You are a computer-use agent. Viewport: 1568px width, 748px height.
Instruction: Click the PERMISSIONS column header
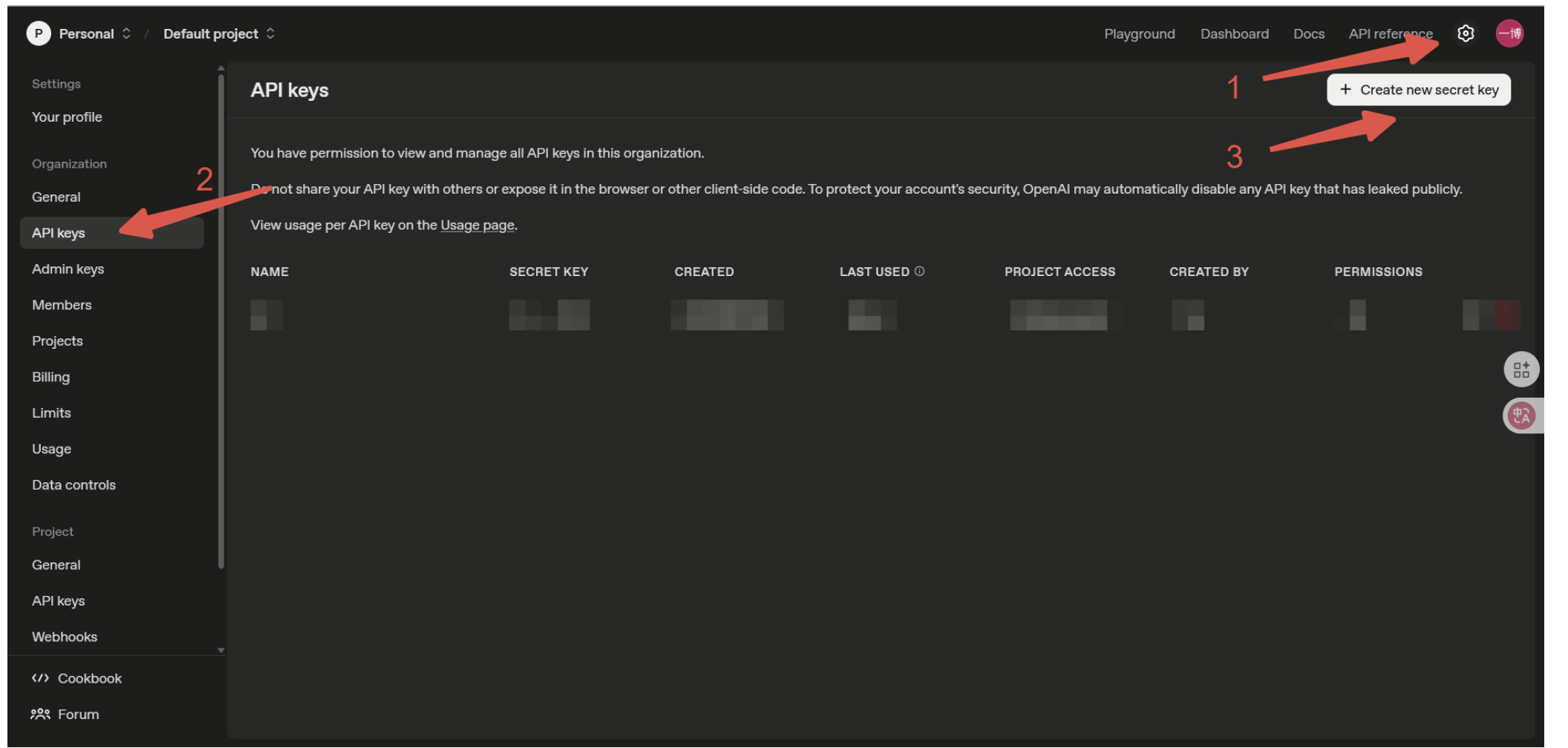[x=1378, y=272]
